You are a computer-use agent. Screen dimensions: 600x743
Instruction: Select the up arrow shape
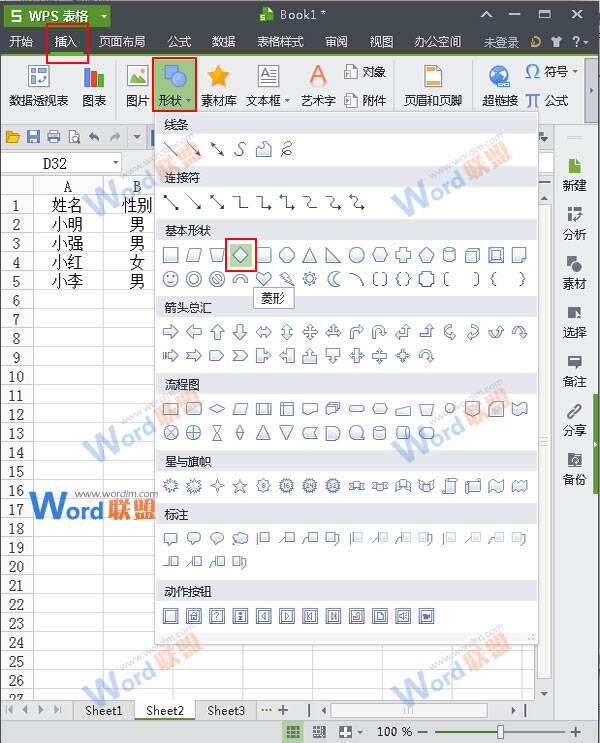[217, 332]
